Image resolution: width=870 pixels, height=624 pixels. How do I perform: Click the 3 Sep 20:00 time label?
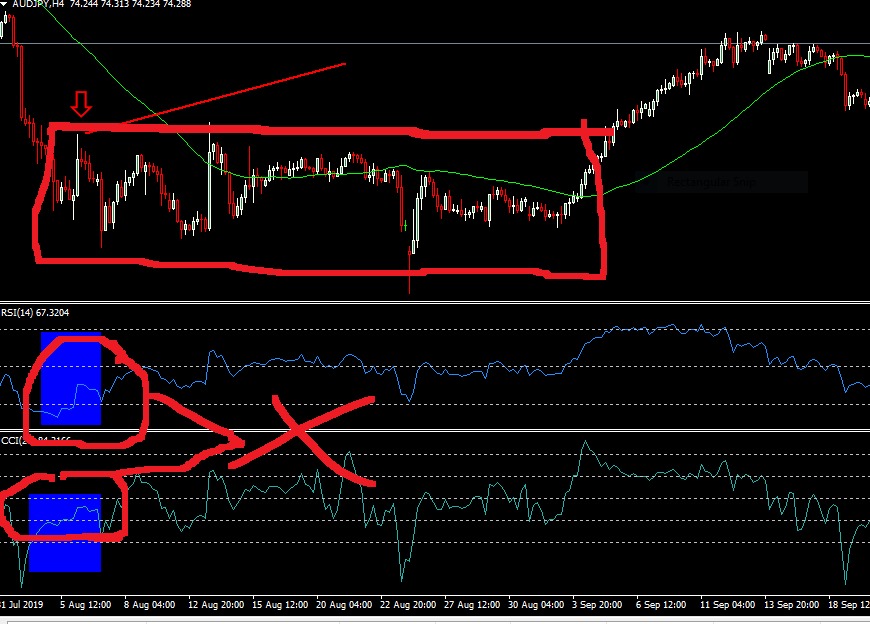(595, 606)
